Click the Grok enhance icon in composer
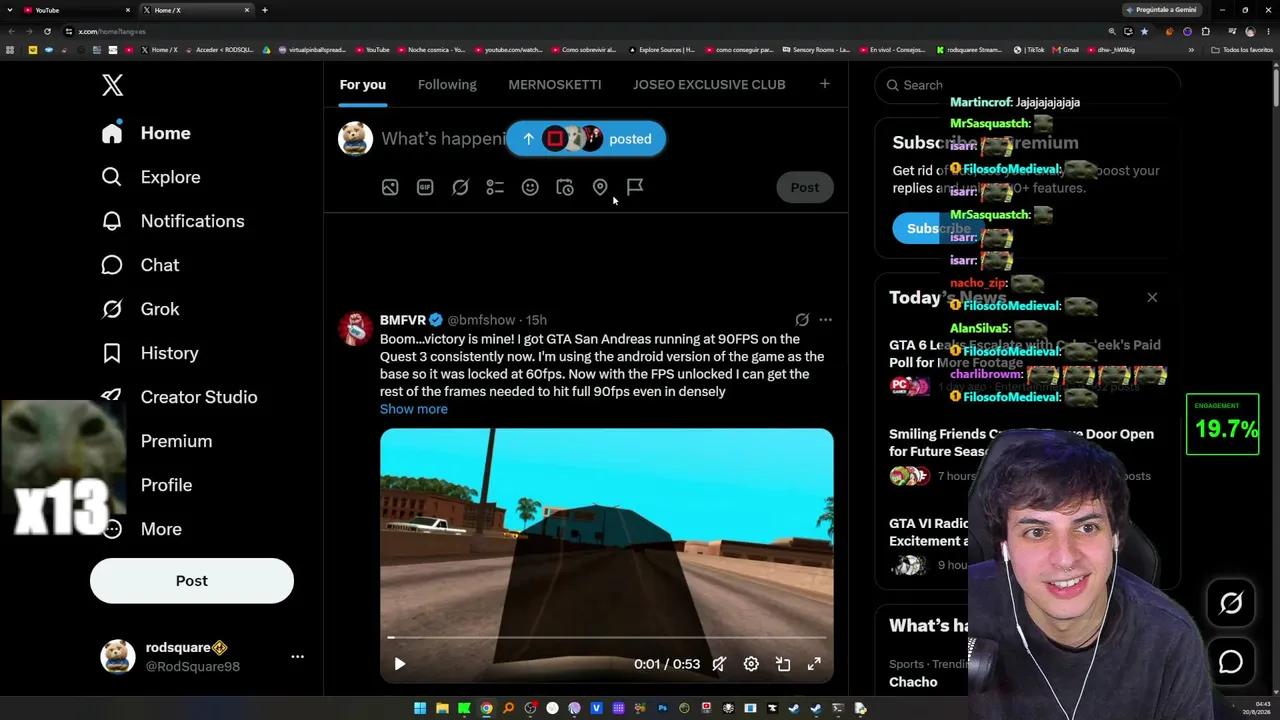The width and height of the screenshot is (1280, 720). pyautogui.click(x=460, y=187)
